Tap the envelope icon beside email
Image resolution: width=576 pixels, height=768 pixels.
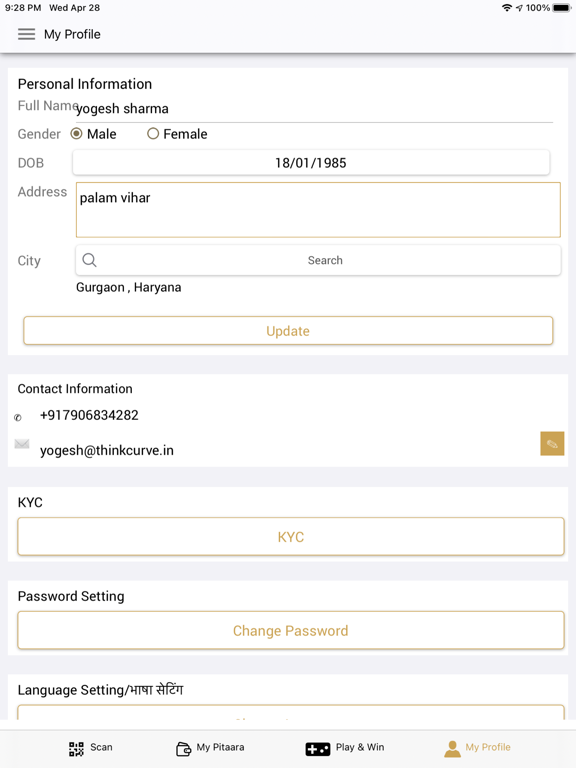click(x=22, y=444)
